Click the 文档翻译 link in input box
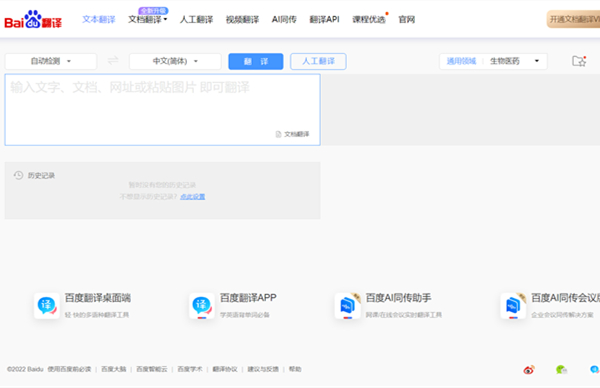 pyautogui.click(x=297, y=134)
